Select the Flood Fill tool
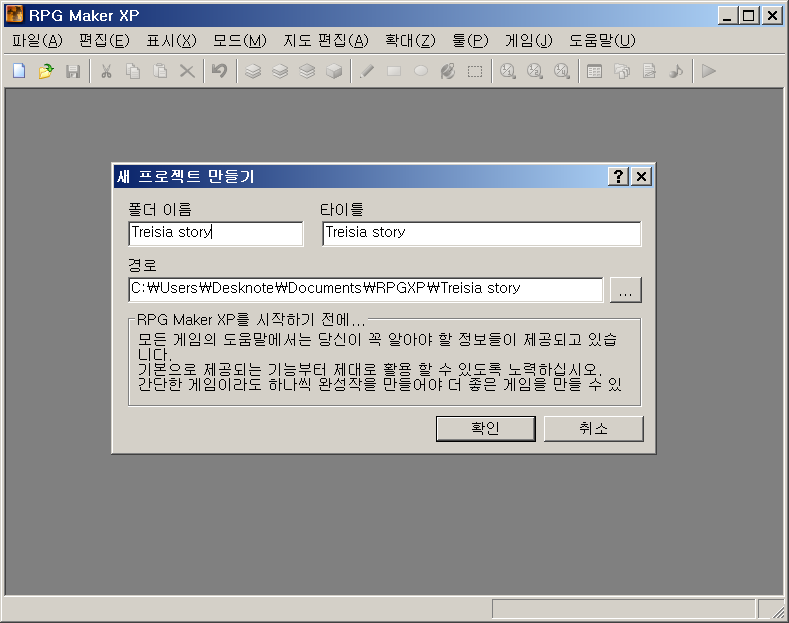This screenshot has height=623, width=789. [448, 71]
